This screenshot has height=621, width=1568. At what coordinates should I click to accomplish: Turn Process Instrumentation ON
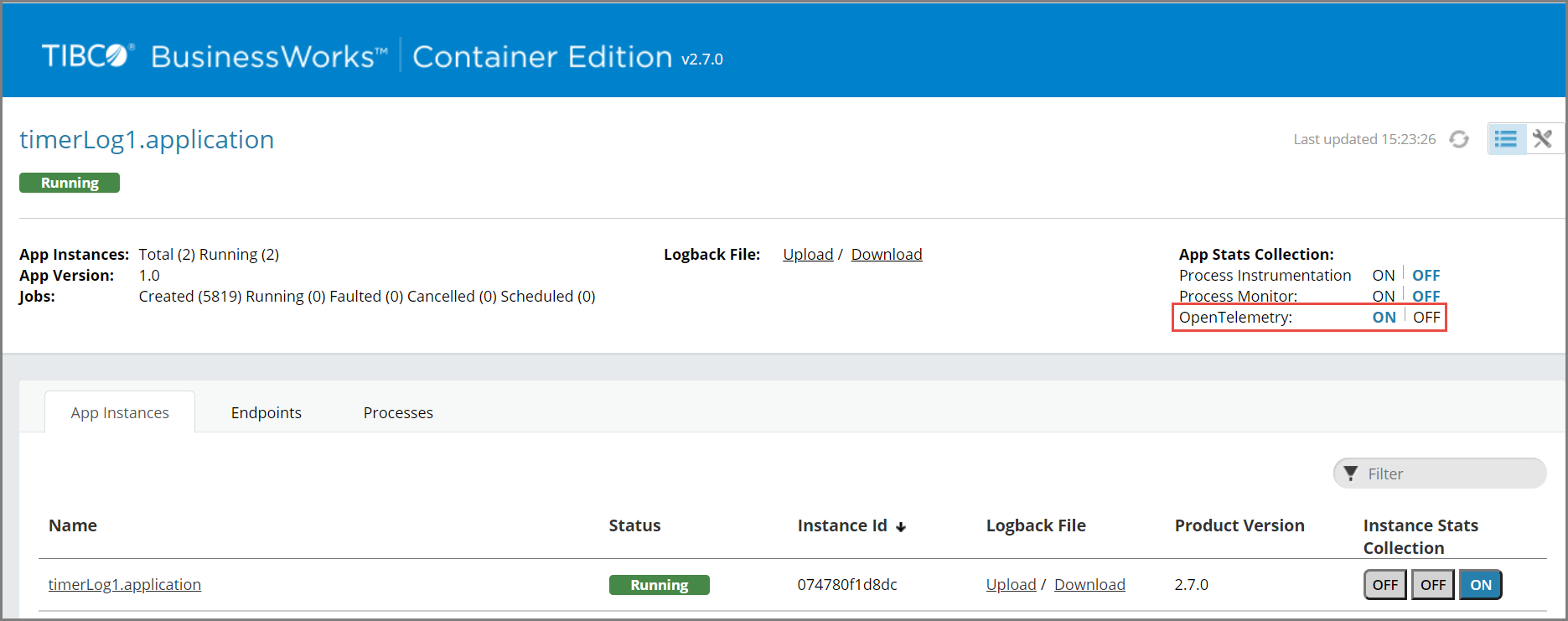click(1384, 275)
